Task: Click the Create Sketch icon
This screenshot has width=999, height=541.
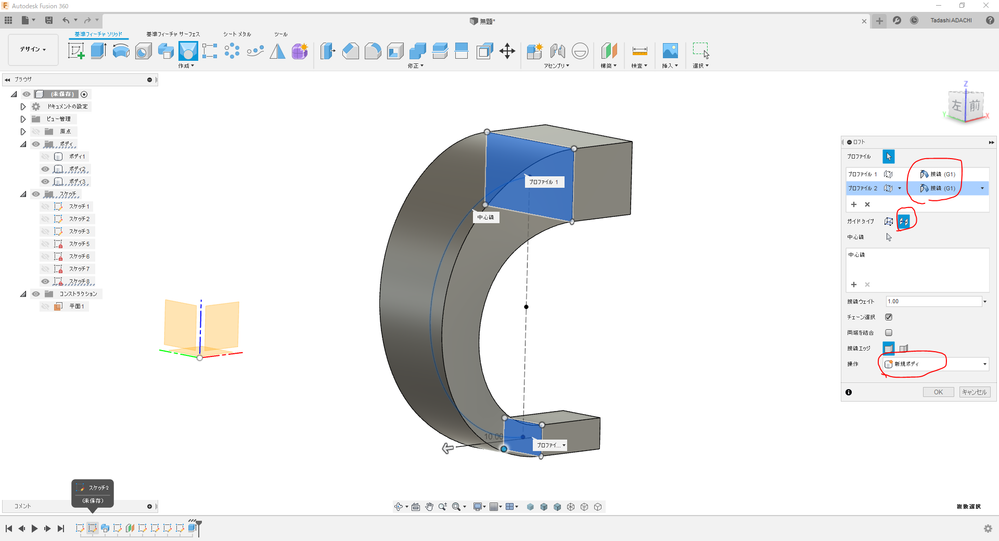Action: click(x=76, y=51)
